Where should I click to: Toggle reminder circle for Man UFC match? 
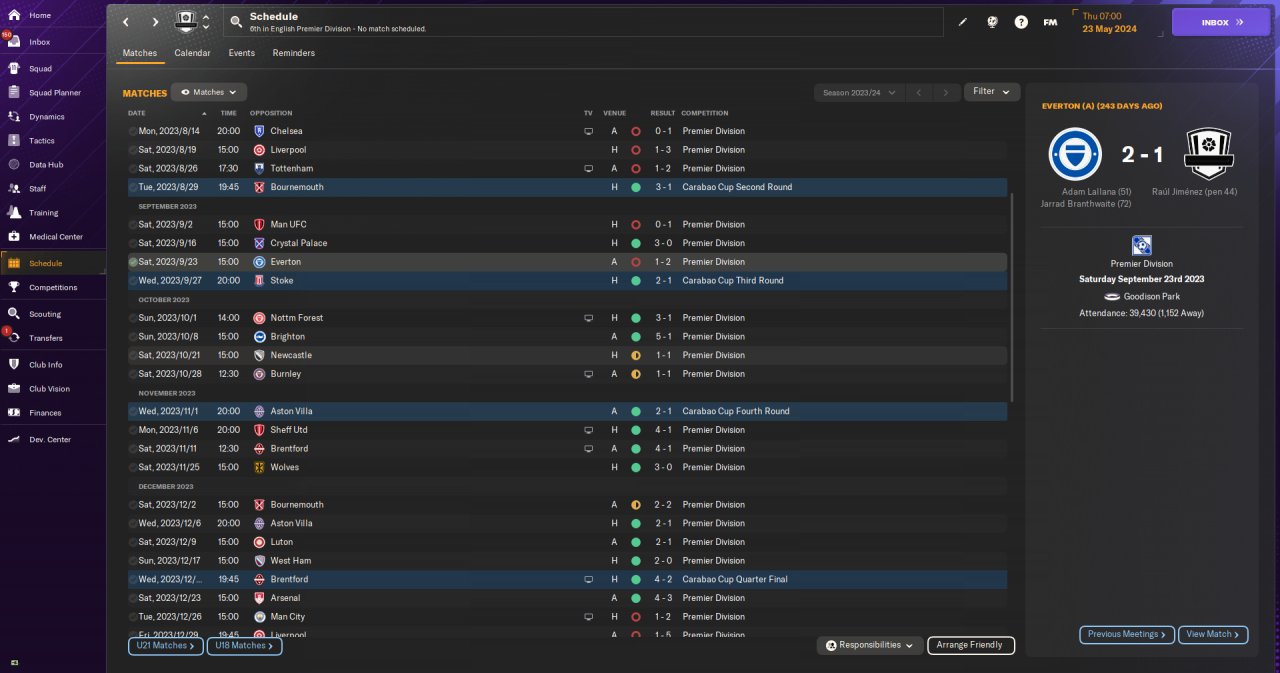click(x=133, y=224)
